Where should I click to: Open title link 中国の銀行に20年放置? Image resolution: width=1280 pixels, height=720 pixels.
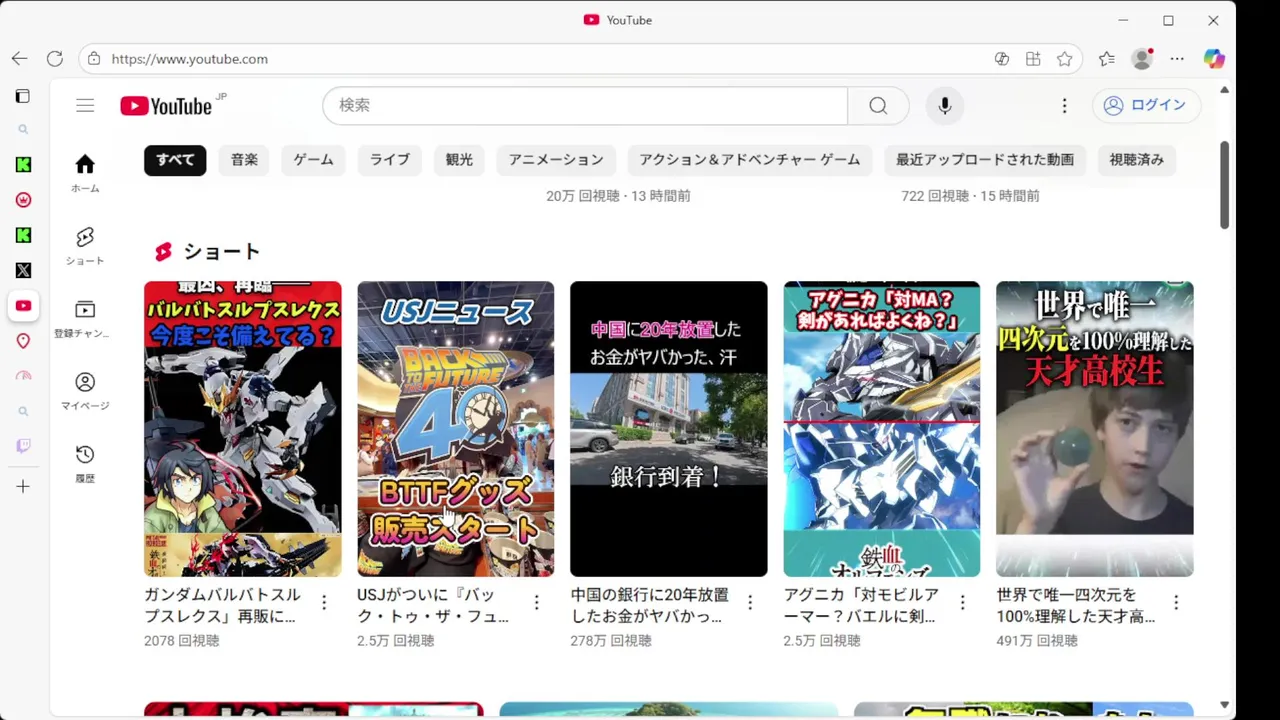[x=650, y=605]
